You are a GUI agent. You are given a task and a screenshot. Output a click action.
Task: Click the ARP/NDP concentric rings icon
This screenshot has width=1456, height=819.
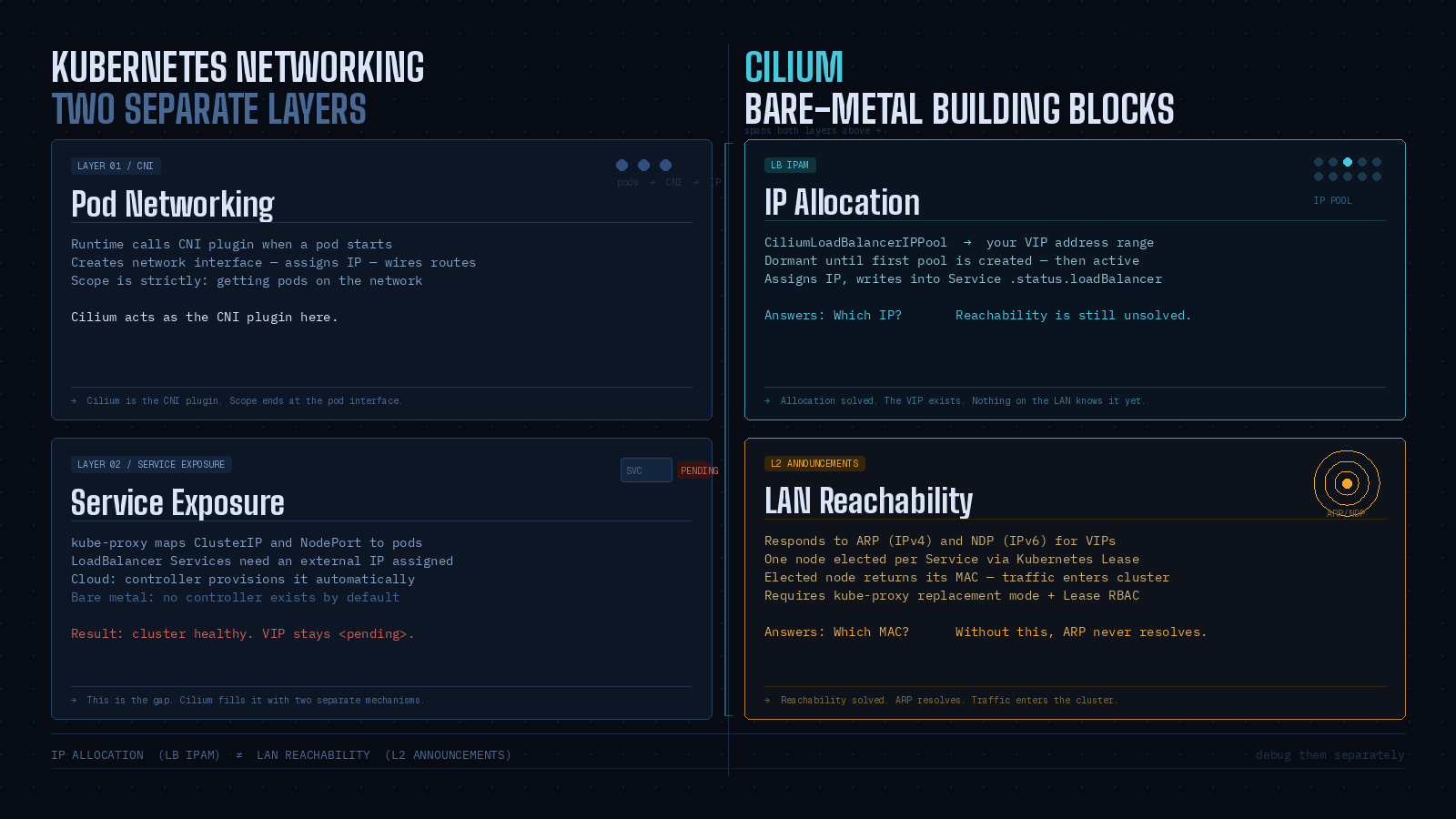pyautogui.click(x=1347, y=483)
